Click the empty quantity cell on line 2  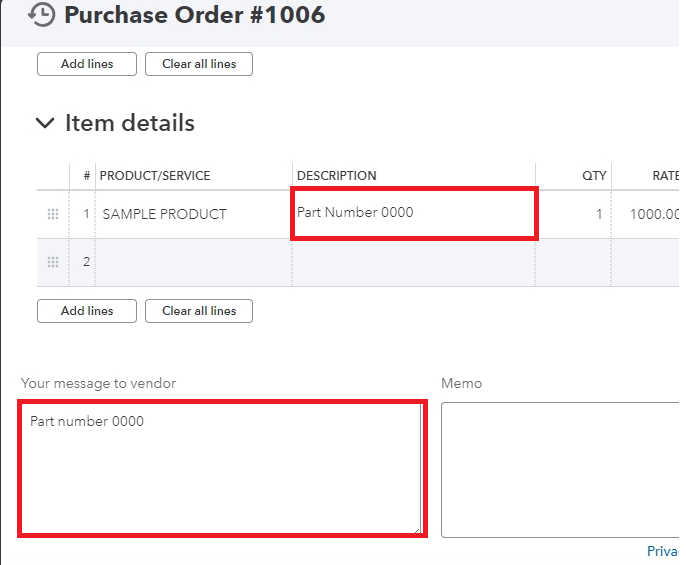point(574,262)
